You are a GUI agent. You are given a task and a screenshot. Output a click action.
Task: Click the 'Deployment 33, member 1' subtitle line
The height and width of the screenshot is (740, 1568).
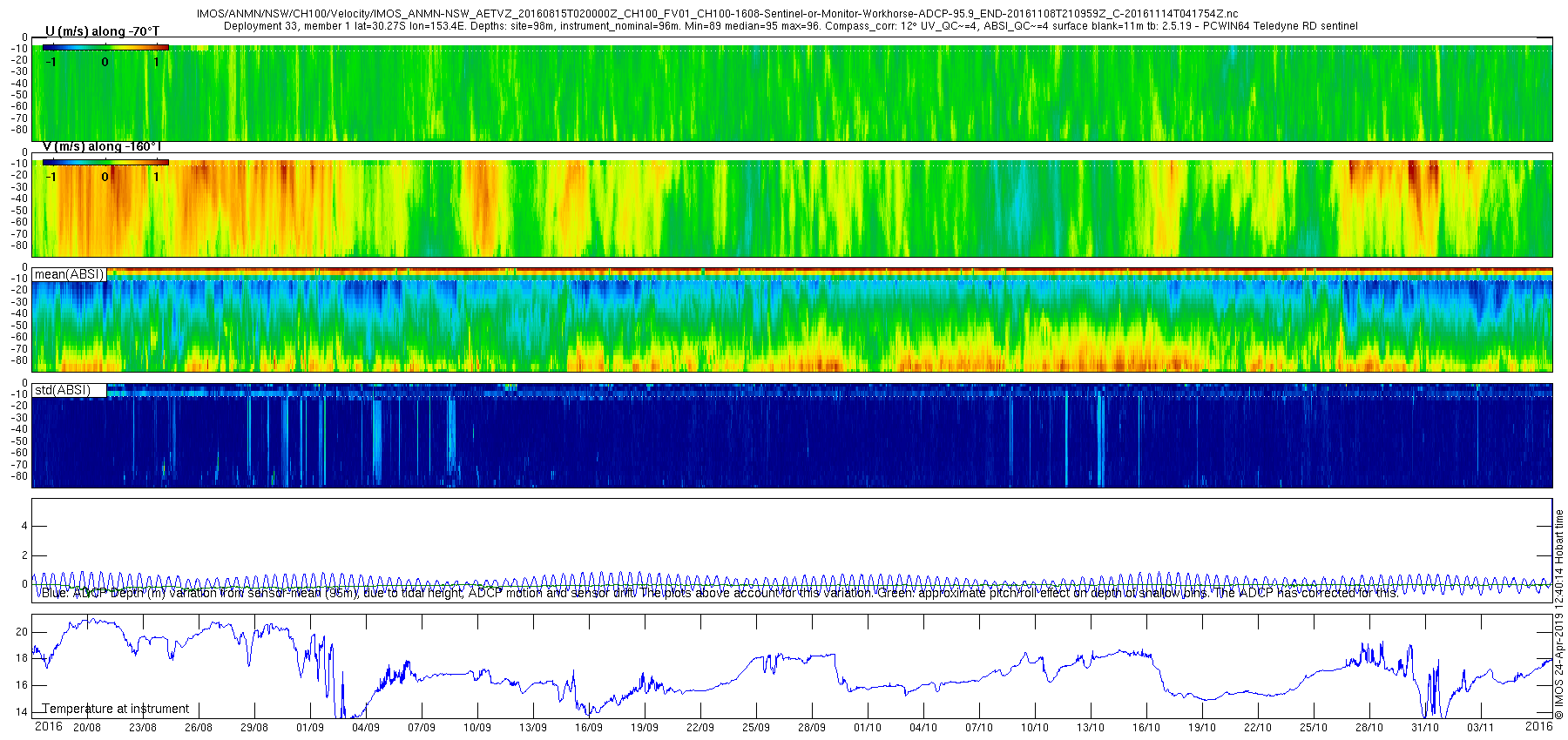tap(790, 26)
